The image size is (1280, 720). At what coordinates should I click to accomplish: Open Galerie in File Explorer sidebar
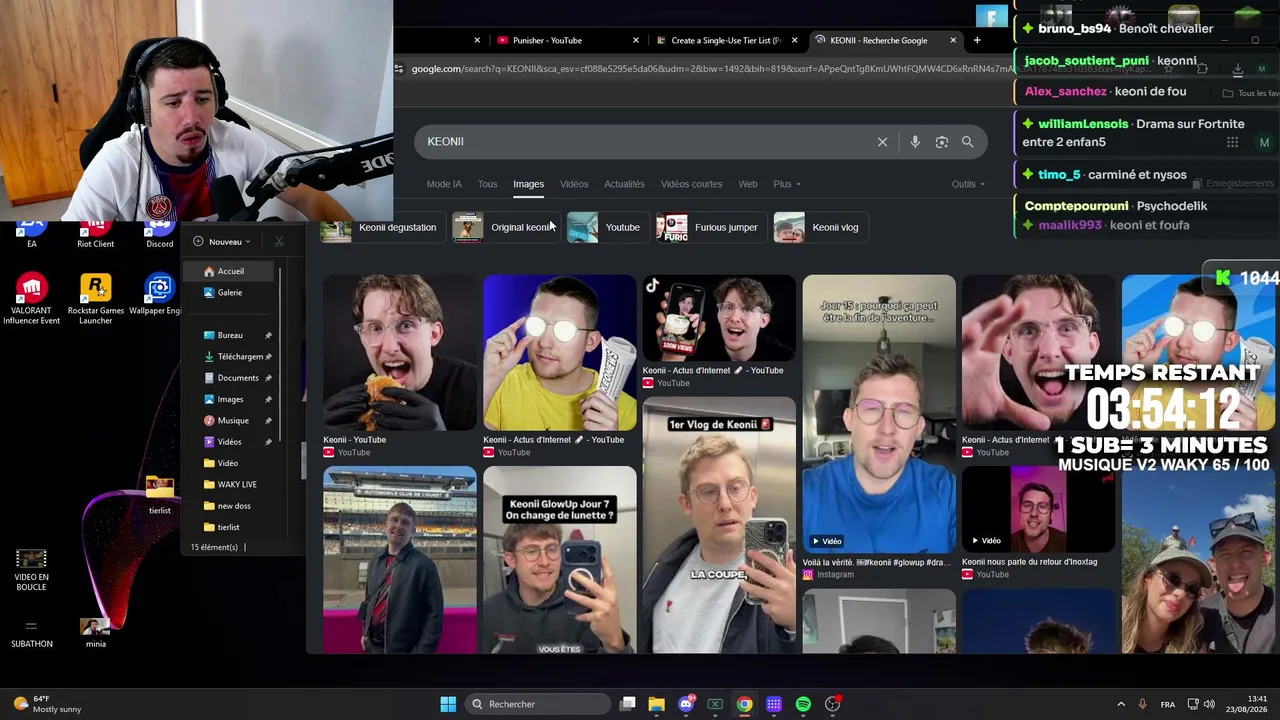point(229,293)
